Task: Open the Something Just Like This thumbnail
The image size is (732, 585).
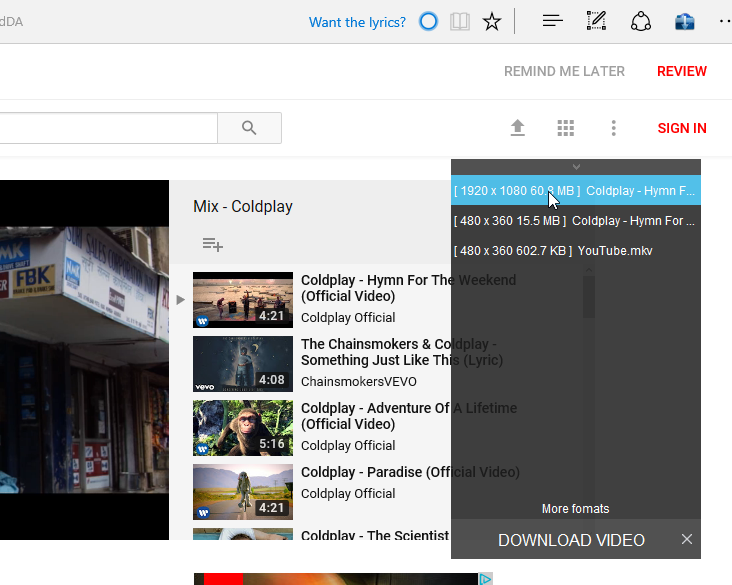Action: coord(243,364)
